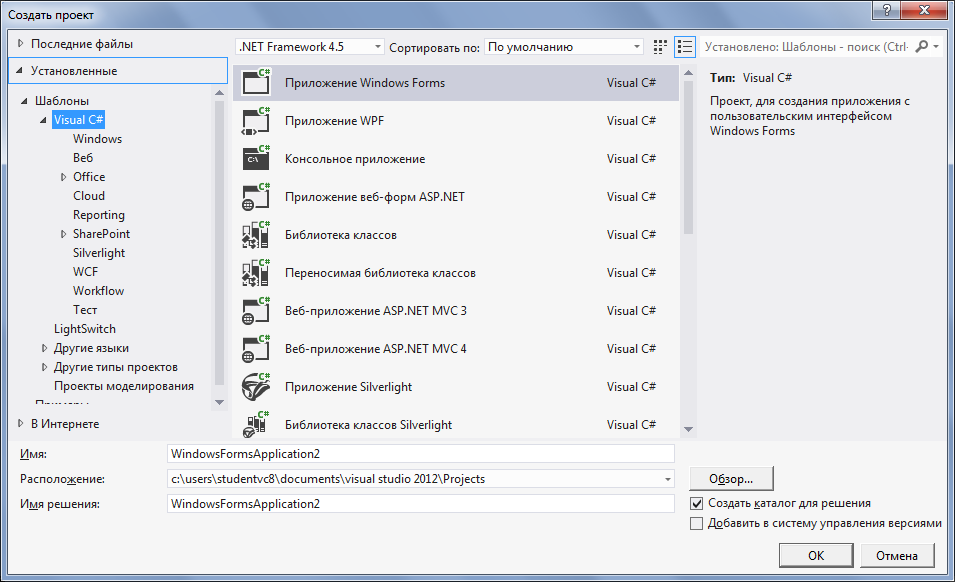Select the Reporting template category
This screenshot has width=955, height=582.
tap(99, 215)
